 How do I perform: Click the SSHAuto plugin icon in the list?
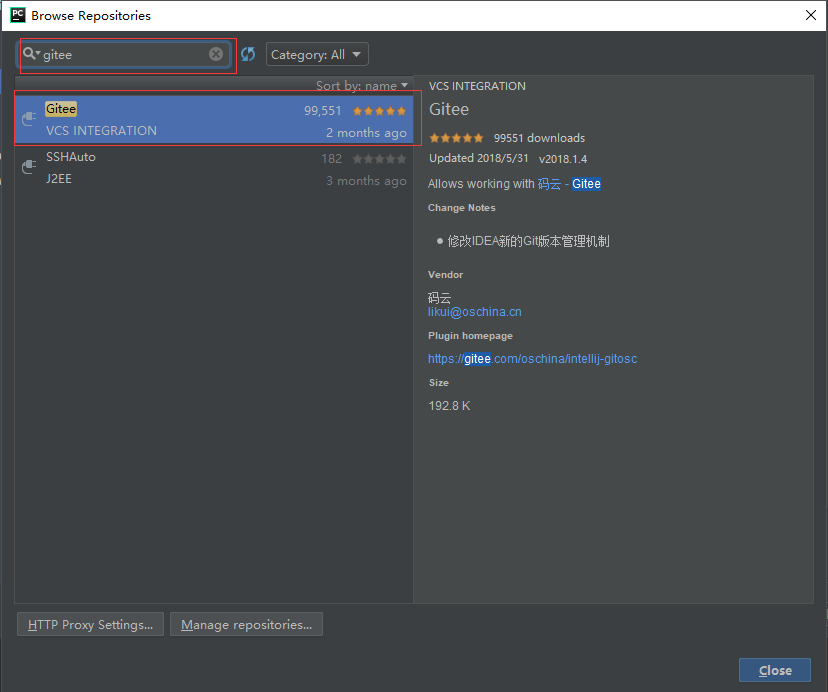click(29, 167)
